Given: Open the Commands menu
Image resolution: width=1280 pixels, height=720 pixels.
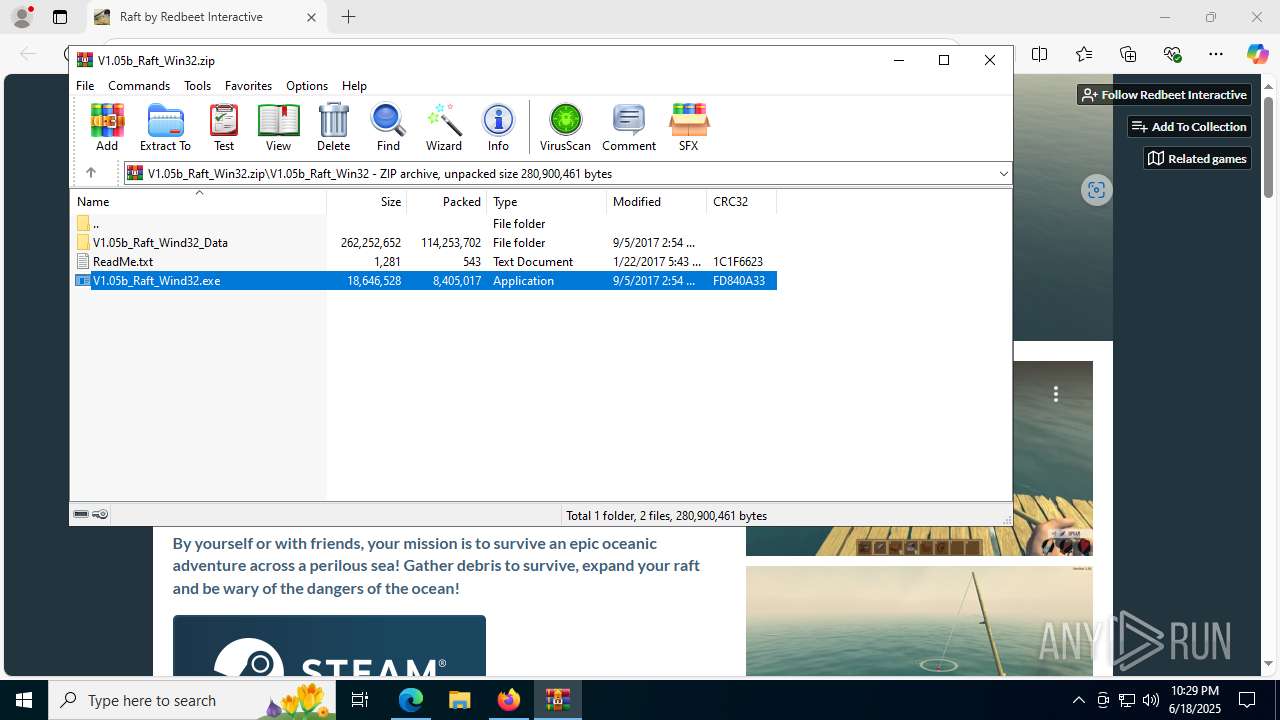Looking at the screenshot, I should (x=139, y=86).
